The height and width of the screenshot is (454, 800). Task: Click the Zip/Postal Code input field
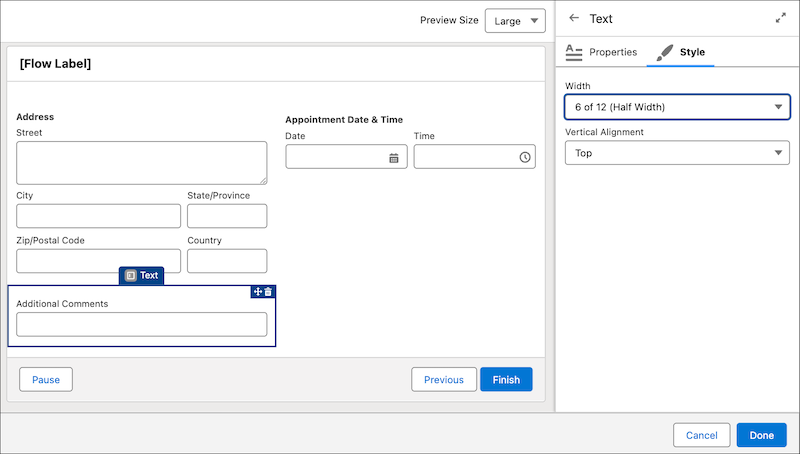98,261
